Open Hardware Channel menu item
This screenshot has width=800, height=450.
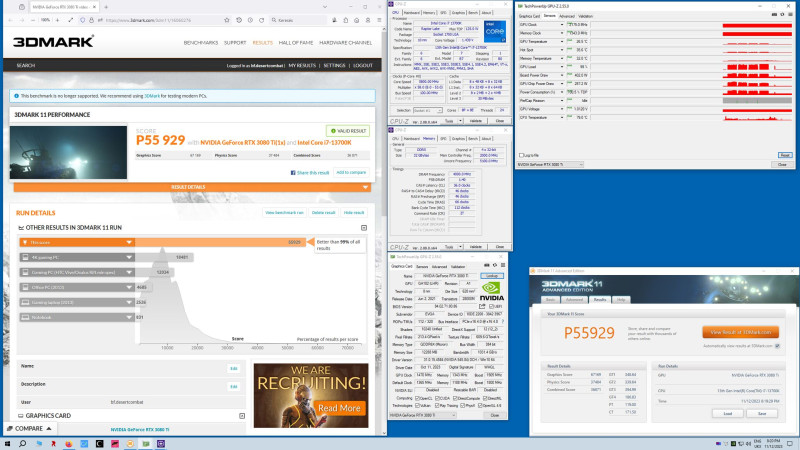point(345,43)
